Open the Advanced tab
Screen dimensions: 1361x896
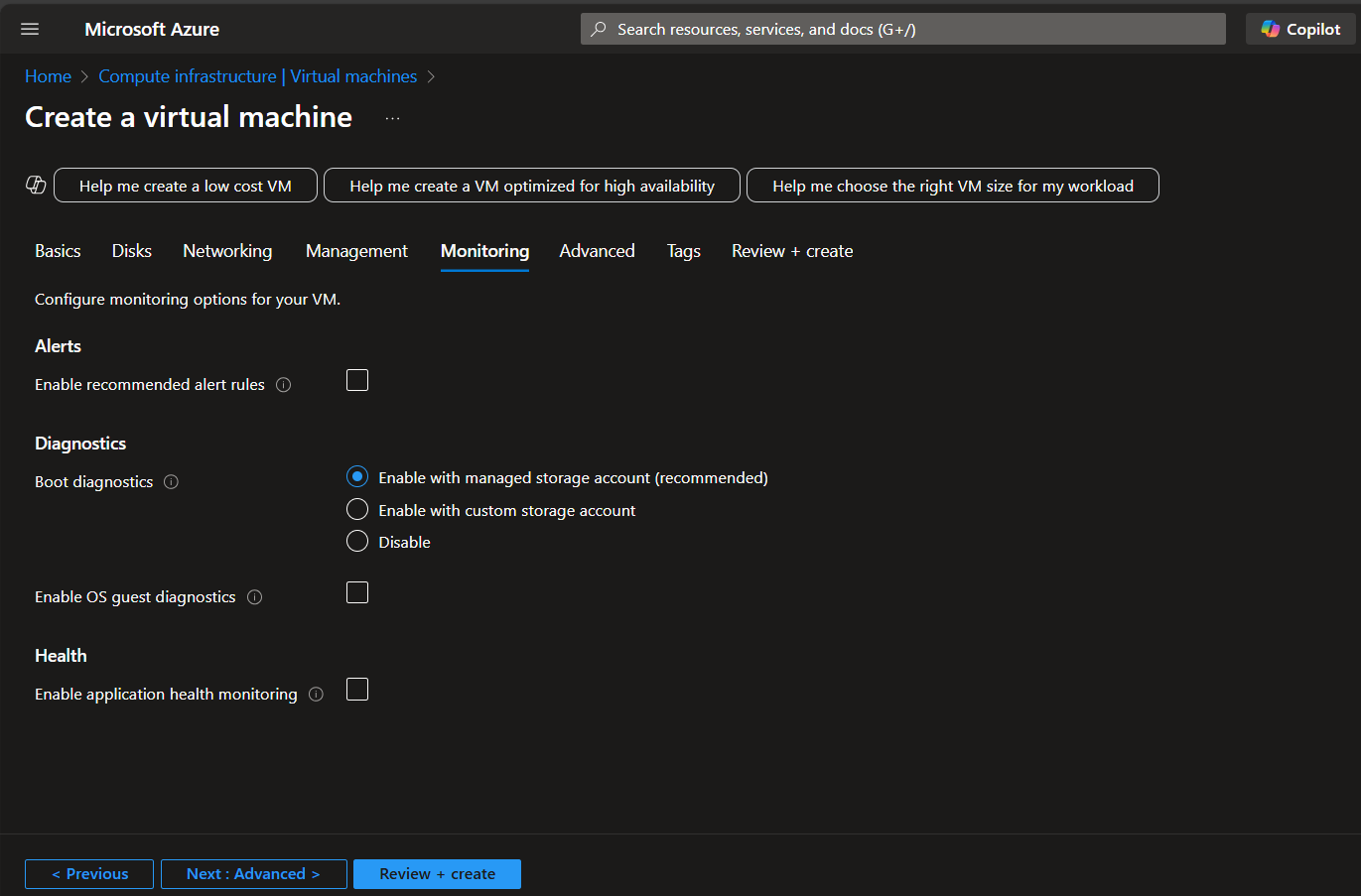coord(597,251)
